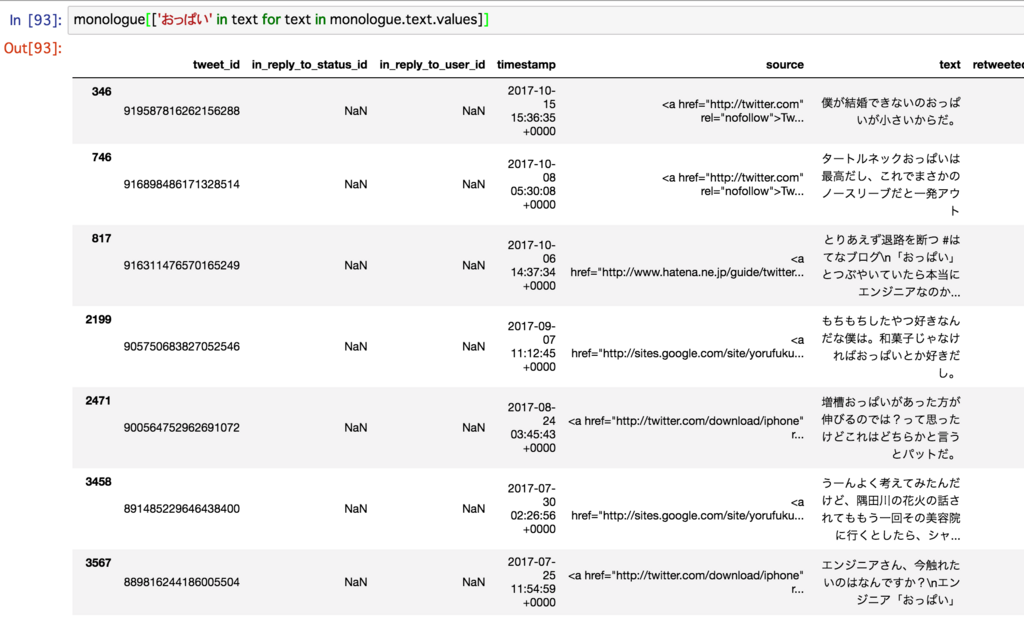Image resolution: width=1024 pixels, height=617 pixels.
Task: Click the tweet_id column header
Action: 216,65
